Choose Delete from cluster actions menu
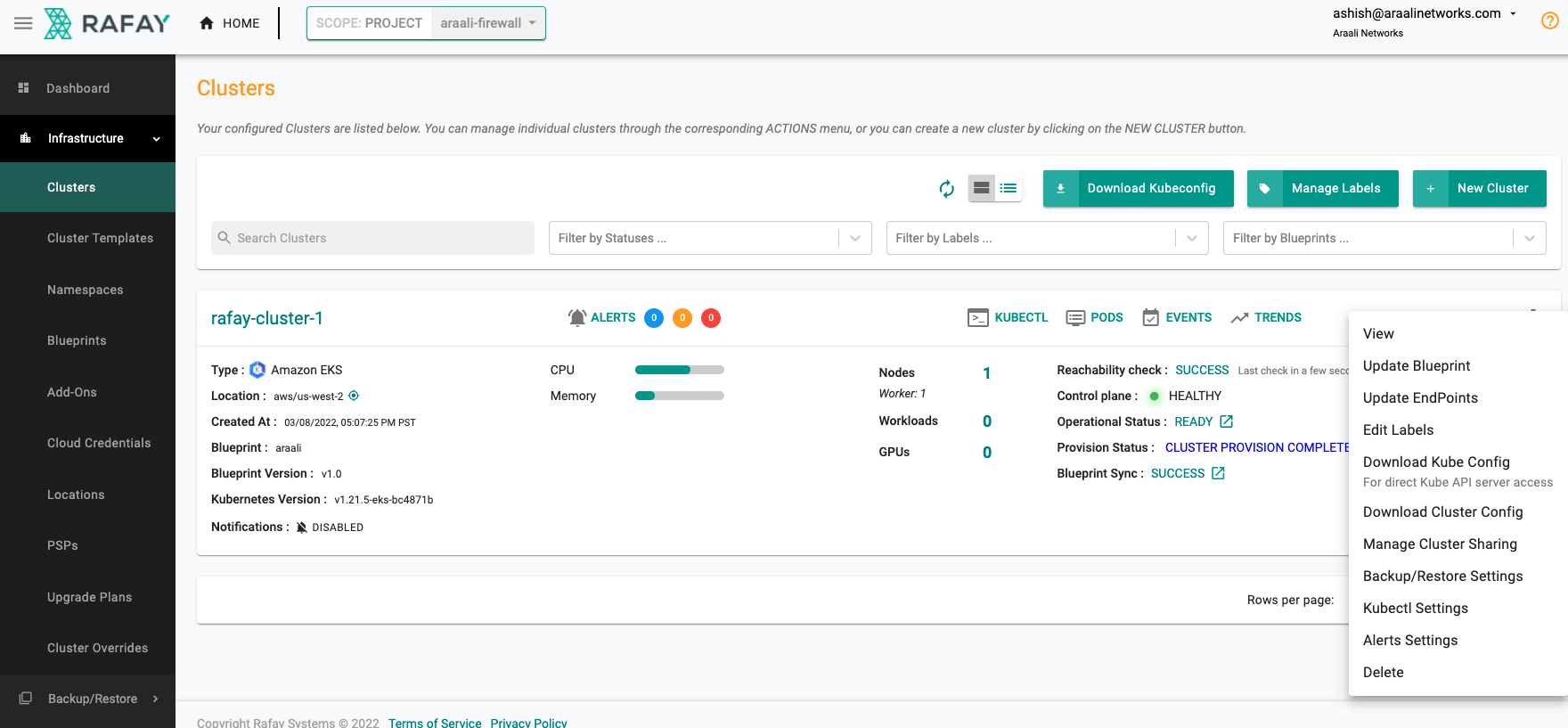 click(1458, 672)
